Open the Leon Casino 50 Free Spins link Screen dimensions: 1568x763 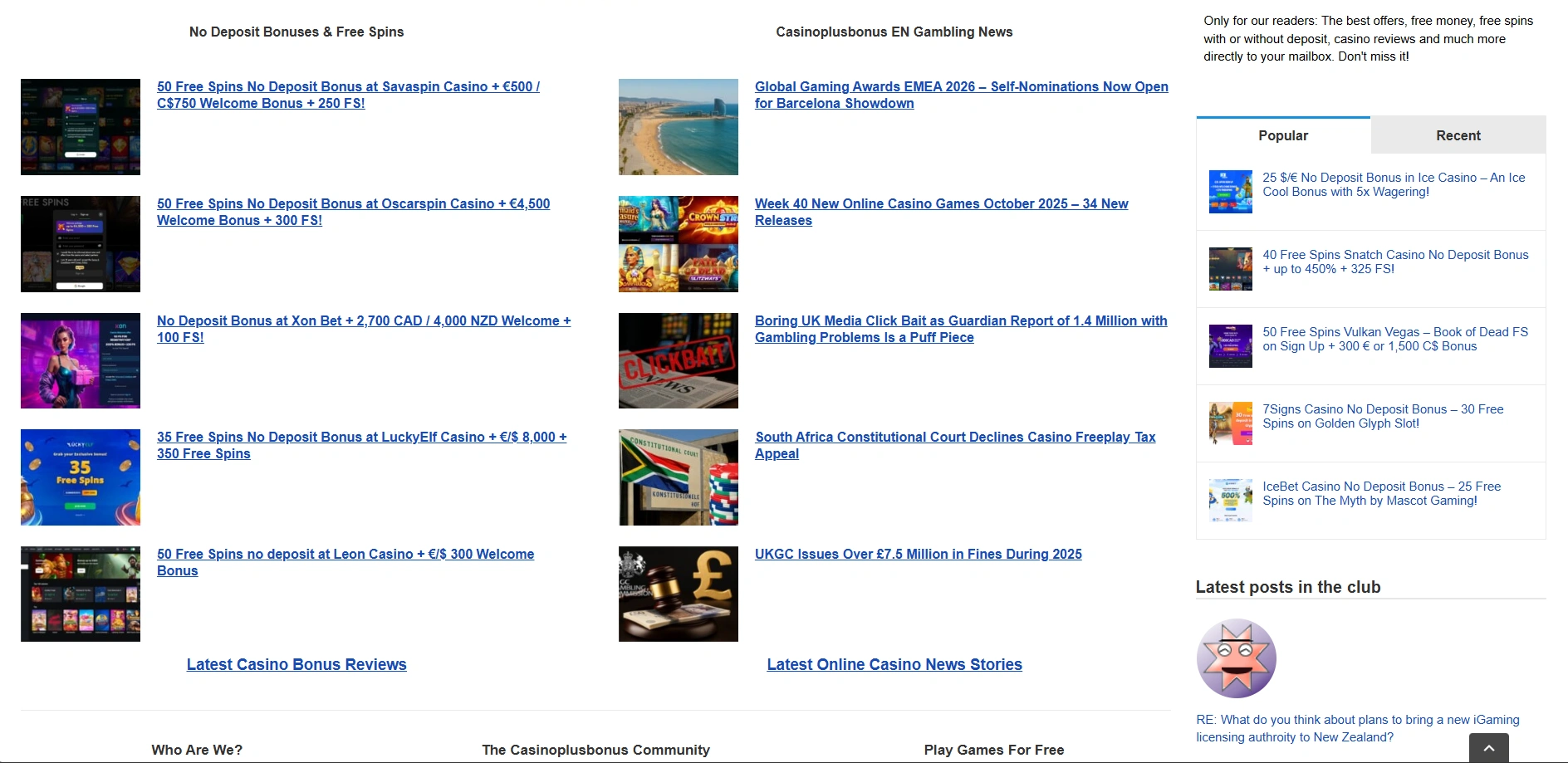tap(345, 562)
